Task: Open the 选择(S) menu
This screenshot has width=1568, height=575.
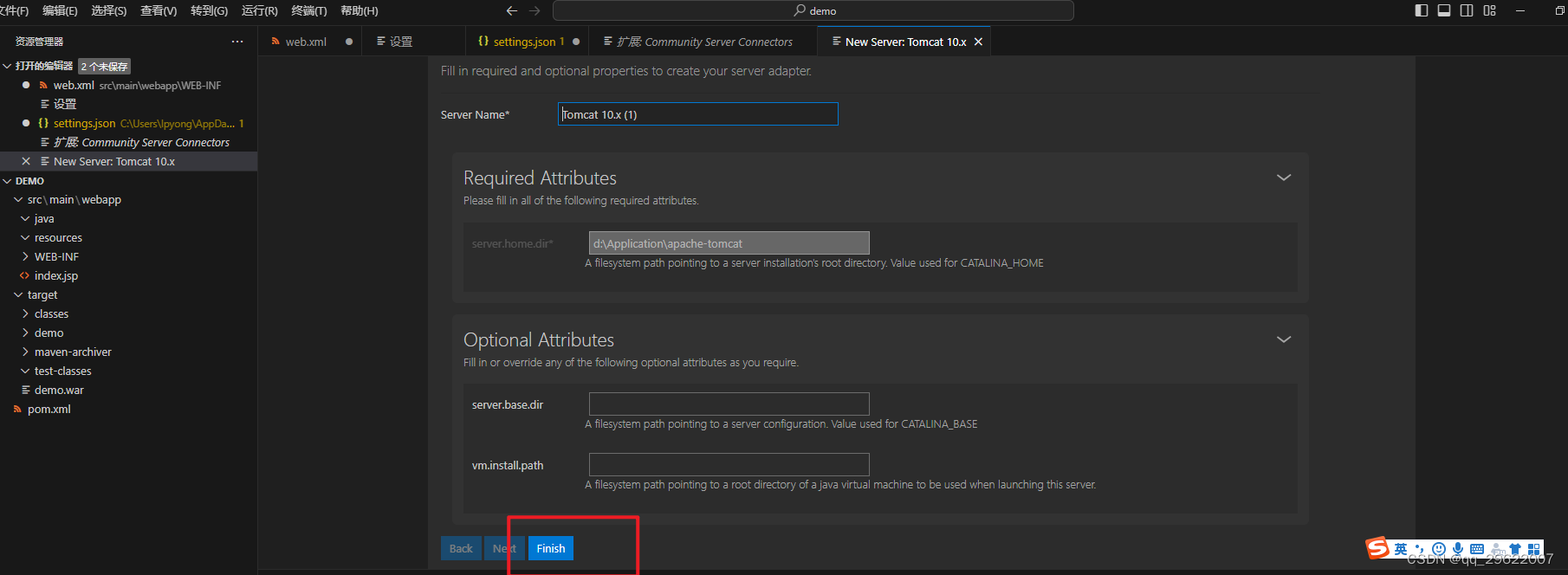Action: [108, 10]
